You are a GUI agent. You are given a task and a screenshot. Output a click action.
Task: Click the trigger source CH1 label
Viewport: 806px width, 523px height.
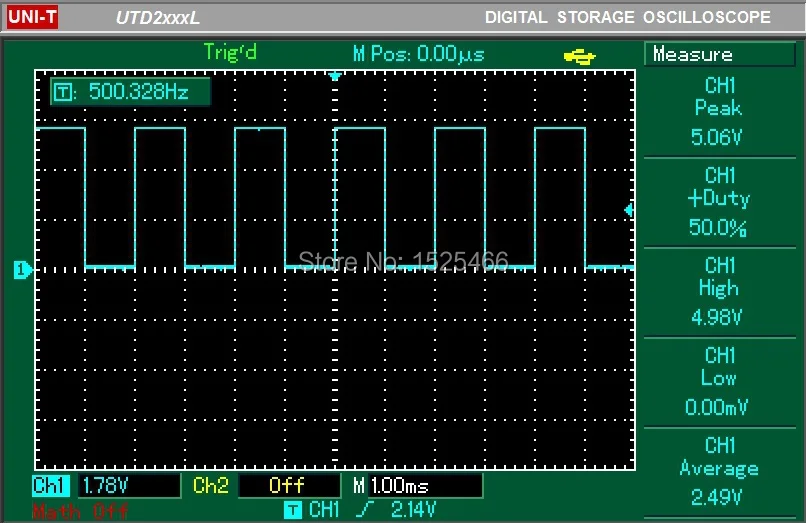pos(324,510)
